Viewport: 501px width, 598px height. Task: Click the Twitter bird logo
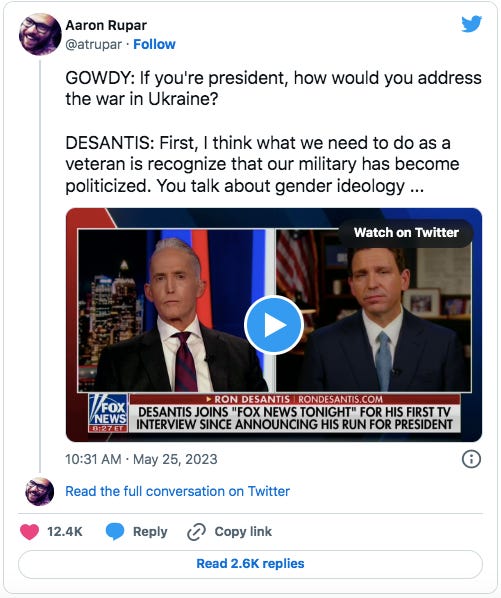coord(471,24)
